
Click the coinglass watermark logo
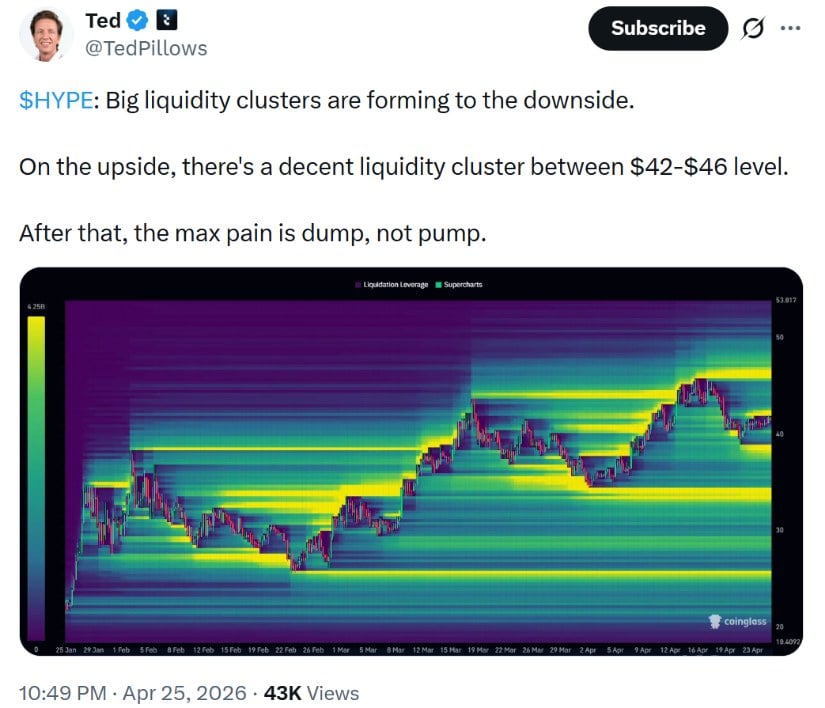pyautogui.click(x=737, y=622)
